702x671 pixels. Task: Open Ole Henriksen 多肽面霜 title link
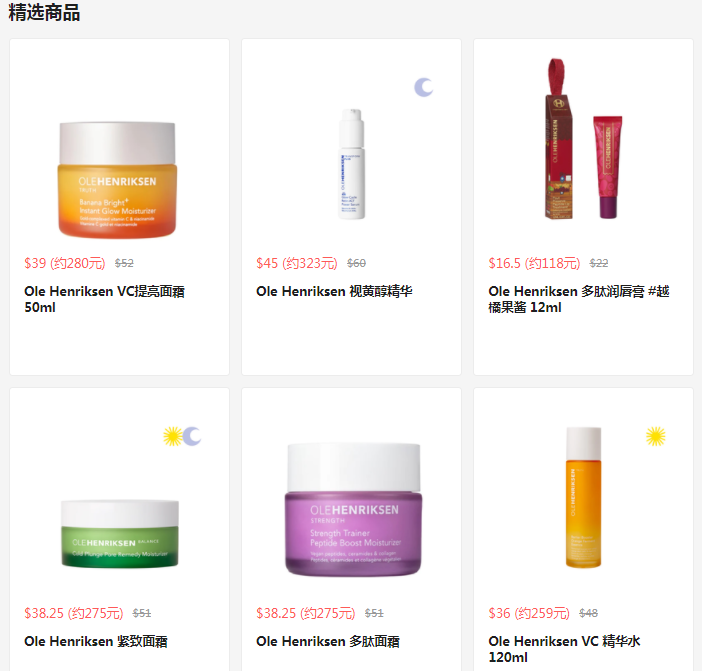click(x=328, y=641)
